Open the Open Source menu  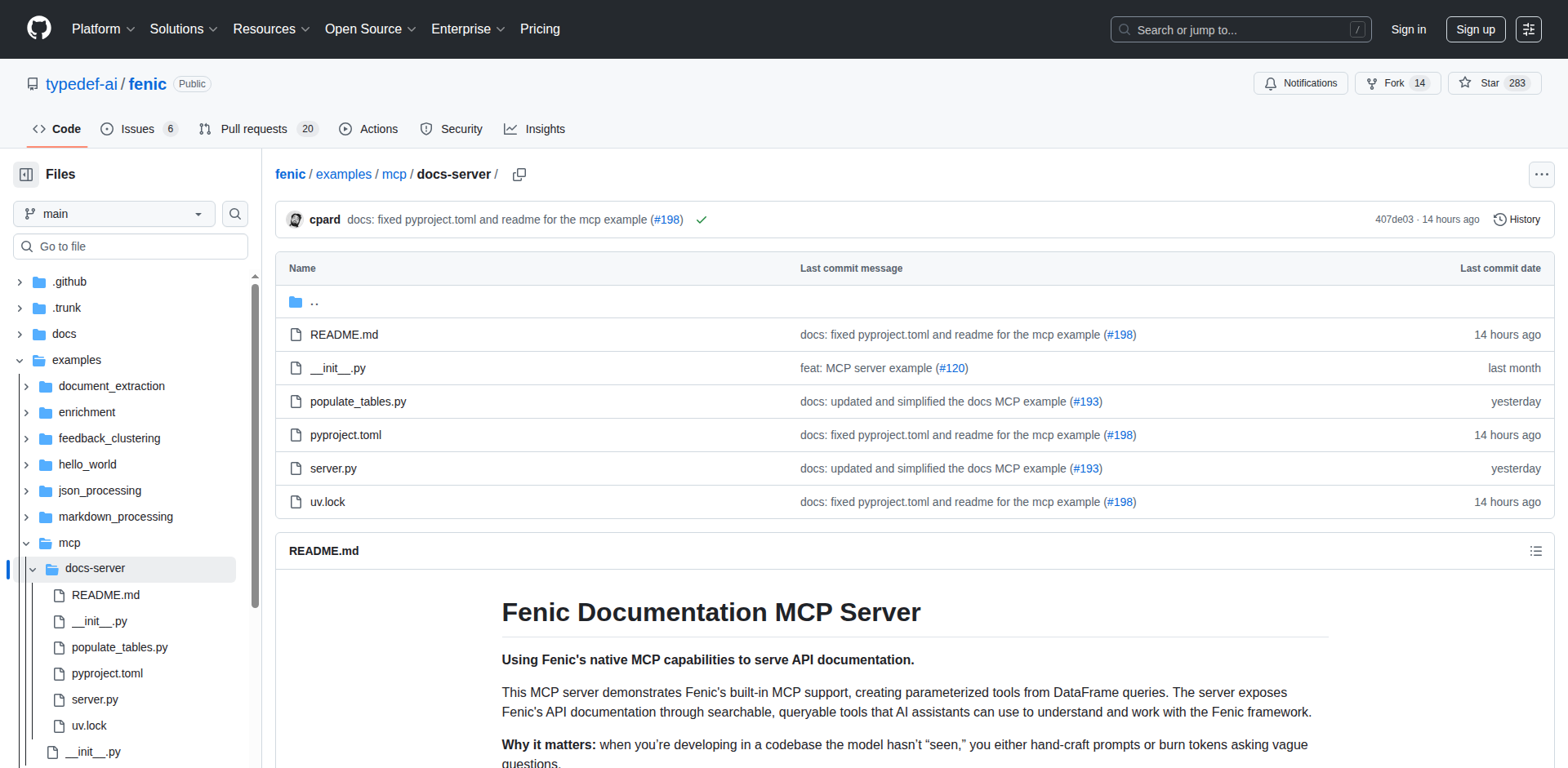pos(370,29)
